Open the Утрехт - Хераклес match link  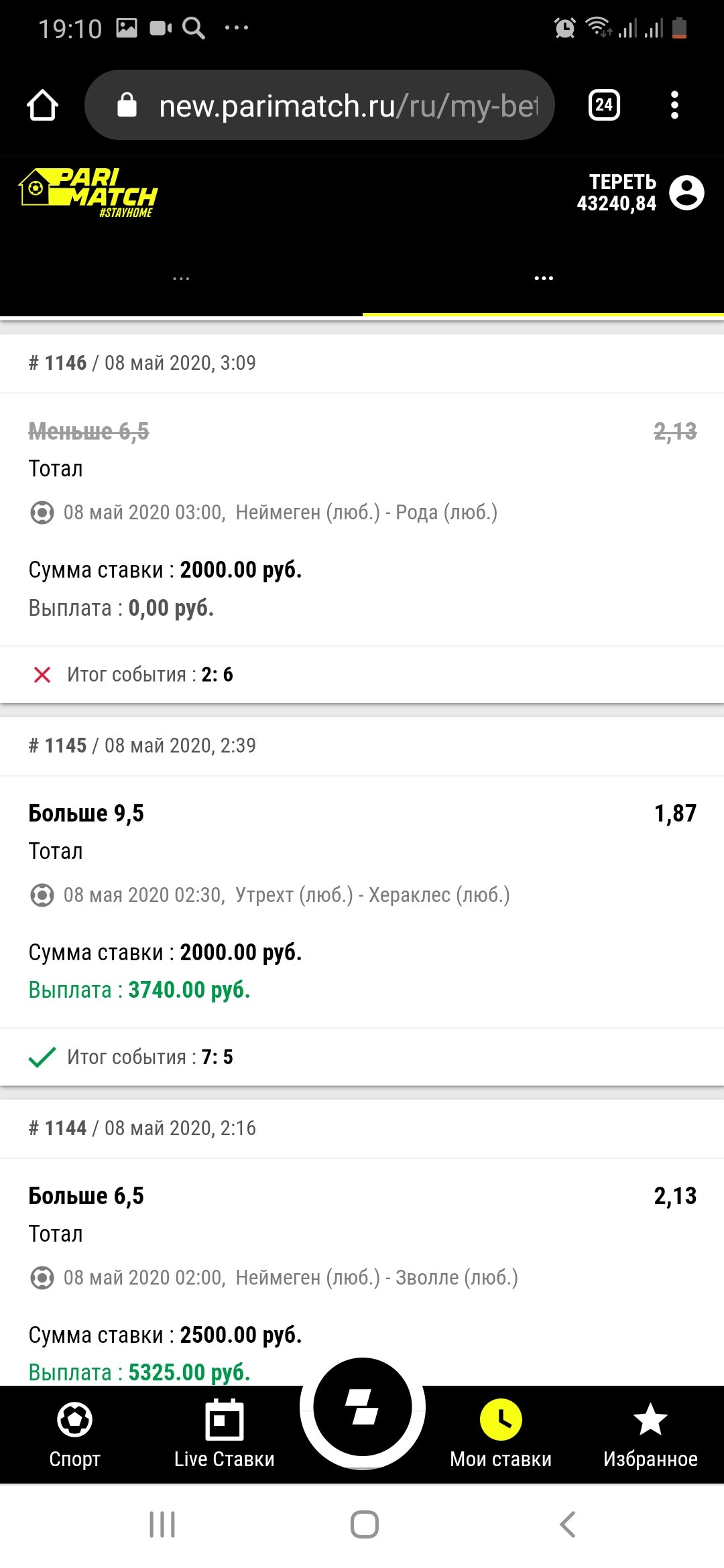(x=372, y=895)
